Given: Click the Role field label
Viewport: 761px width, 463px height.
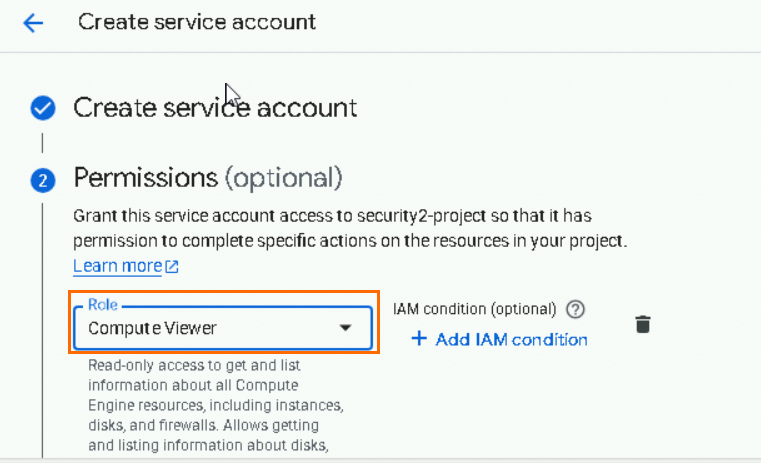Looking at the screenshot, I should [102, 304].
